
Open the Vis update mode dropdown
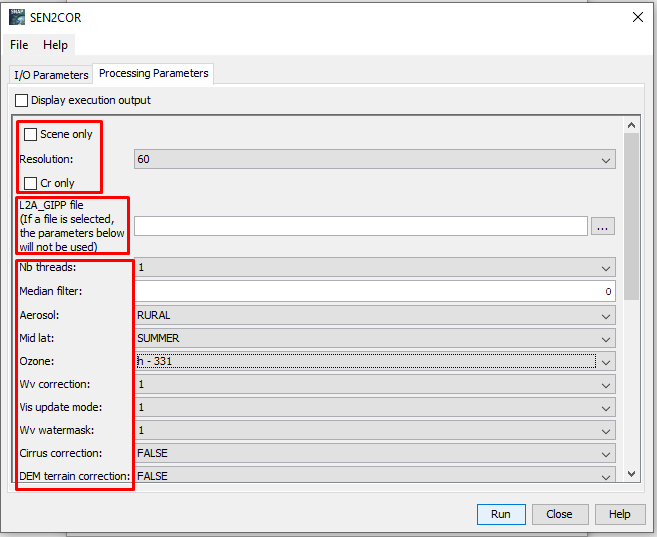click(x=375, y=408)
